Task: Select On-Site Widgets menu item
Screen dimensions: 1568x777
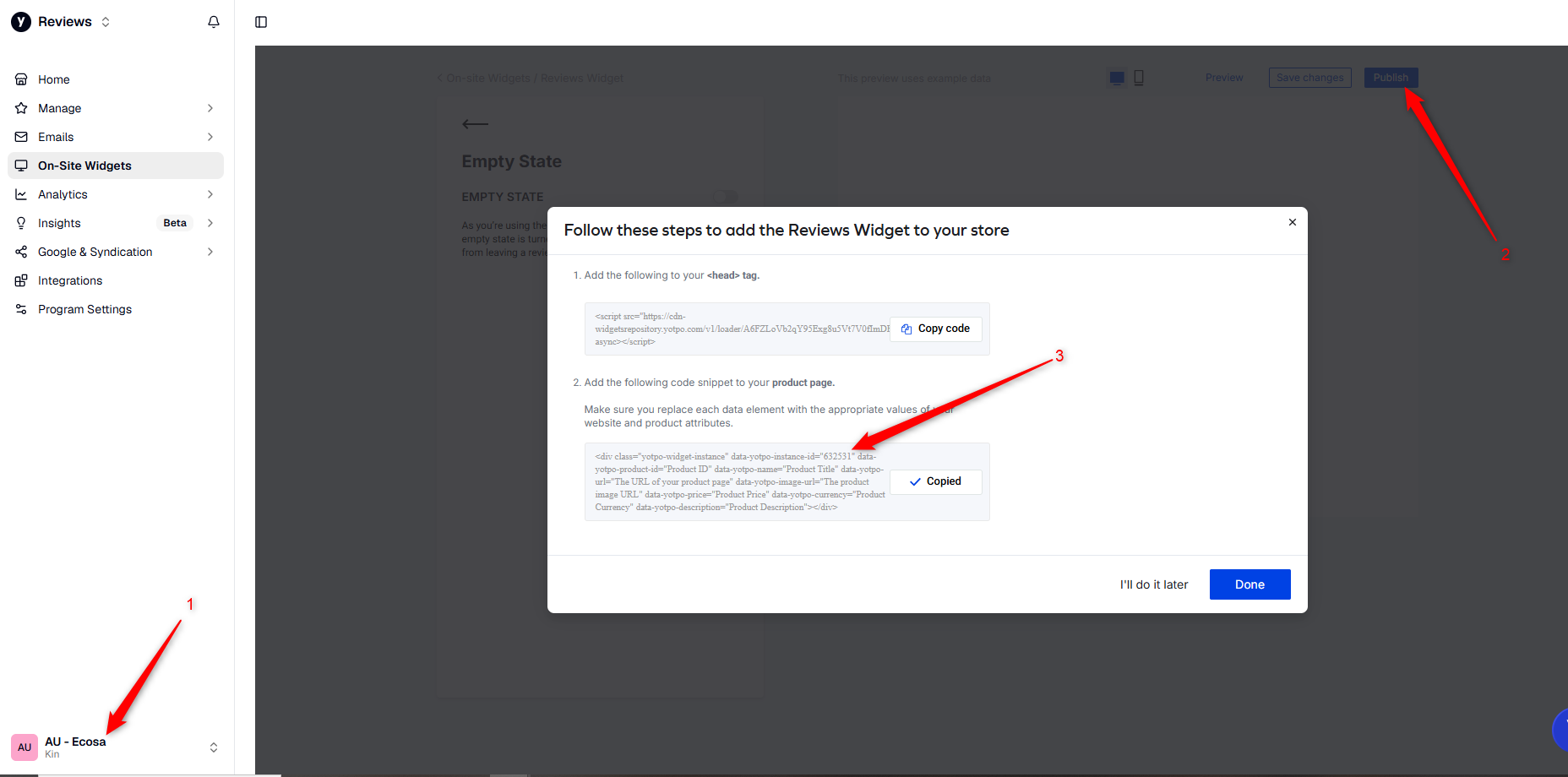Action: coord(116,166)
